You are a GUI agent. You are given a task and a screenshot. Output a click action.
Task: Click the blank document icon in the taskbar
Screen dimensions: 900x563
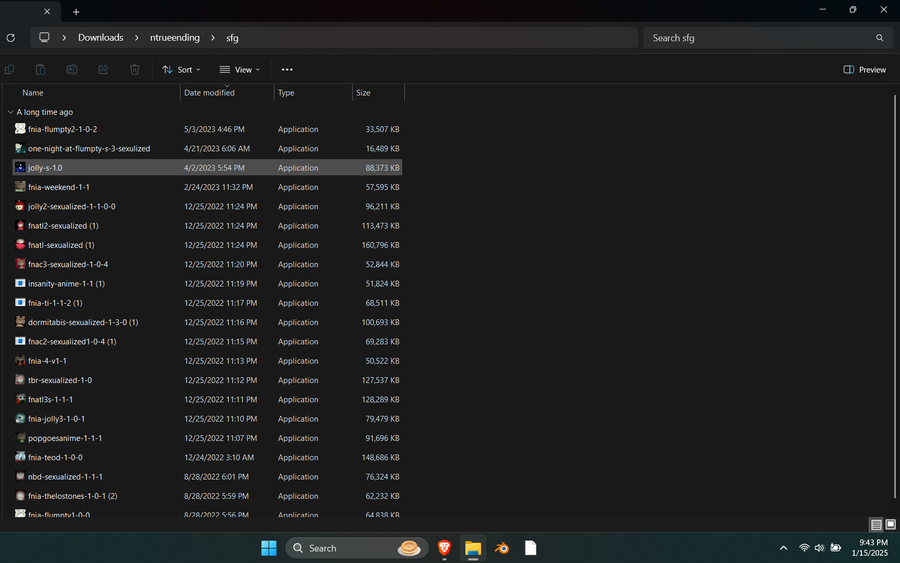pyautogui.click(x=531, y=548)
